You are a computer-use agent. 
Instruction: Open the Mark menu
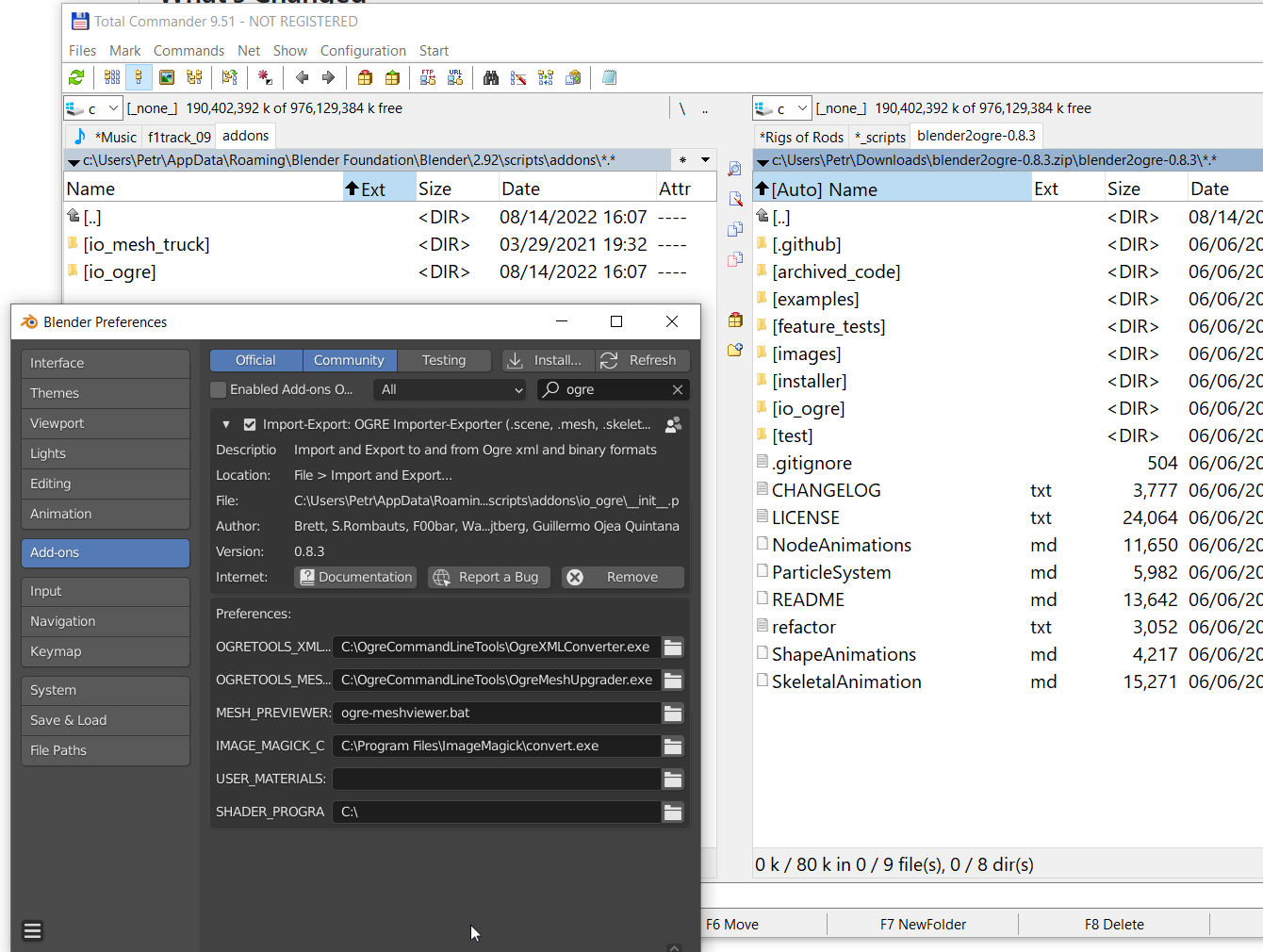pyautogui.click(x=124, y=51)
